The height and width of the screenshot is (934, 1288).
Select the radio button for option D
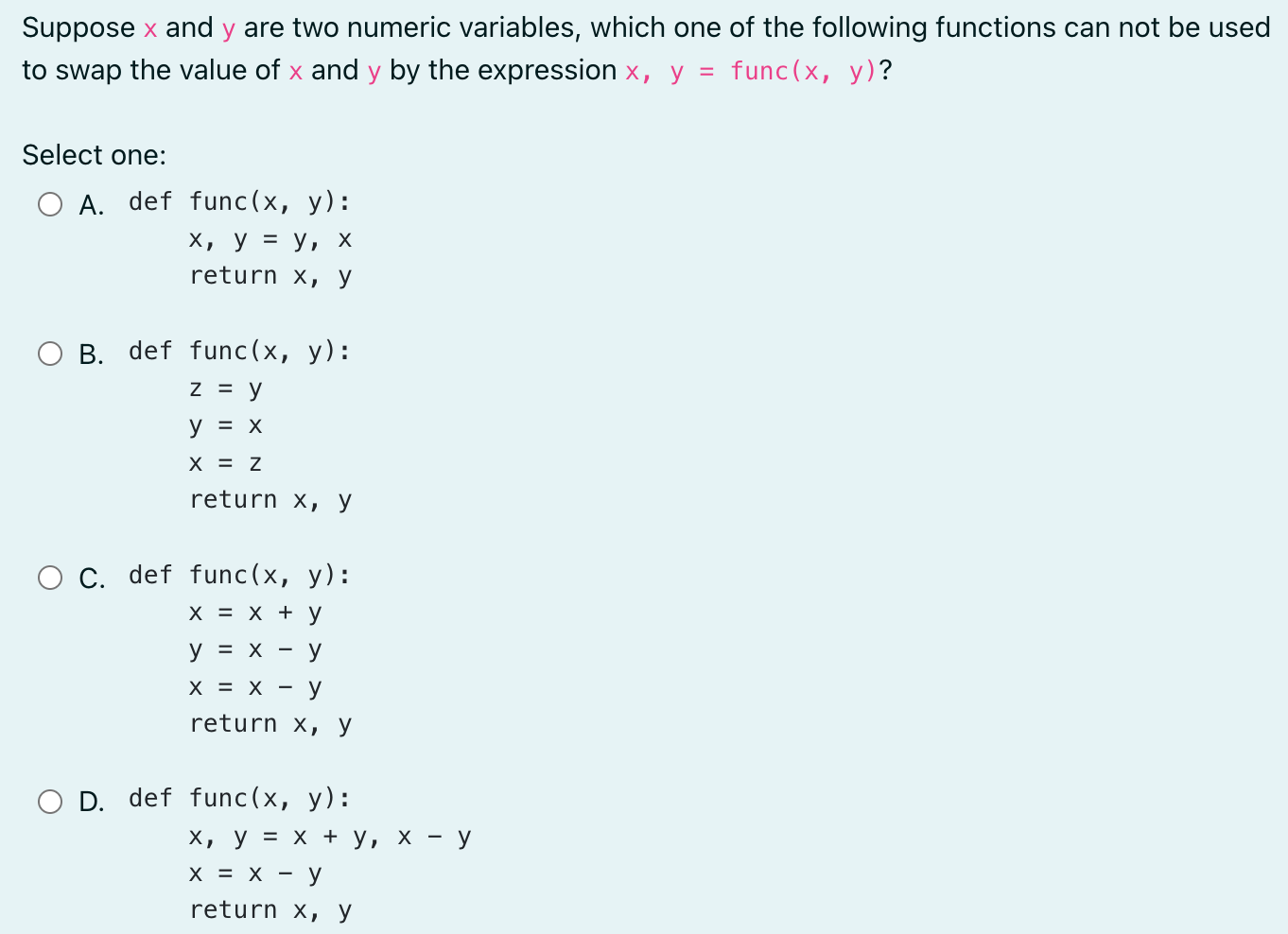click(x=51, y=801)
